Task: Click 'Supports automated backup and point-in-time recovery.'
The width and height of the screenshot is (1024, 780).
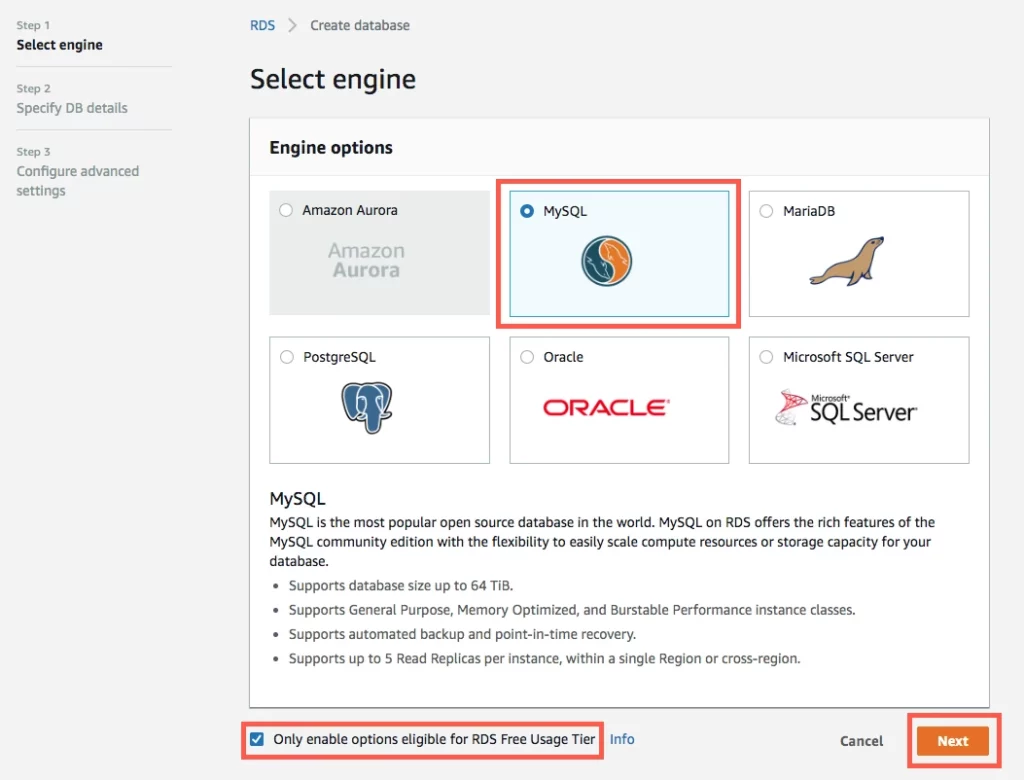Action: 462,634
